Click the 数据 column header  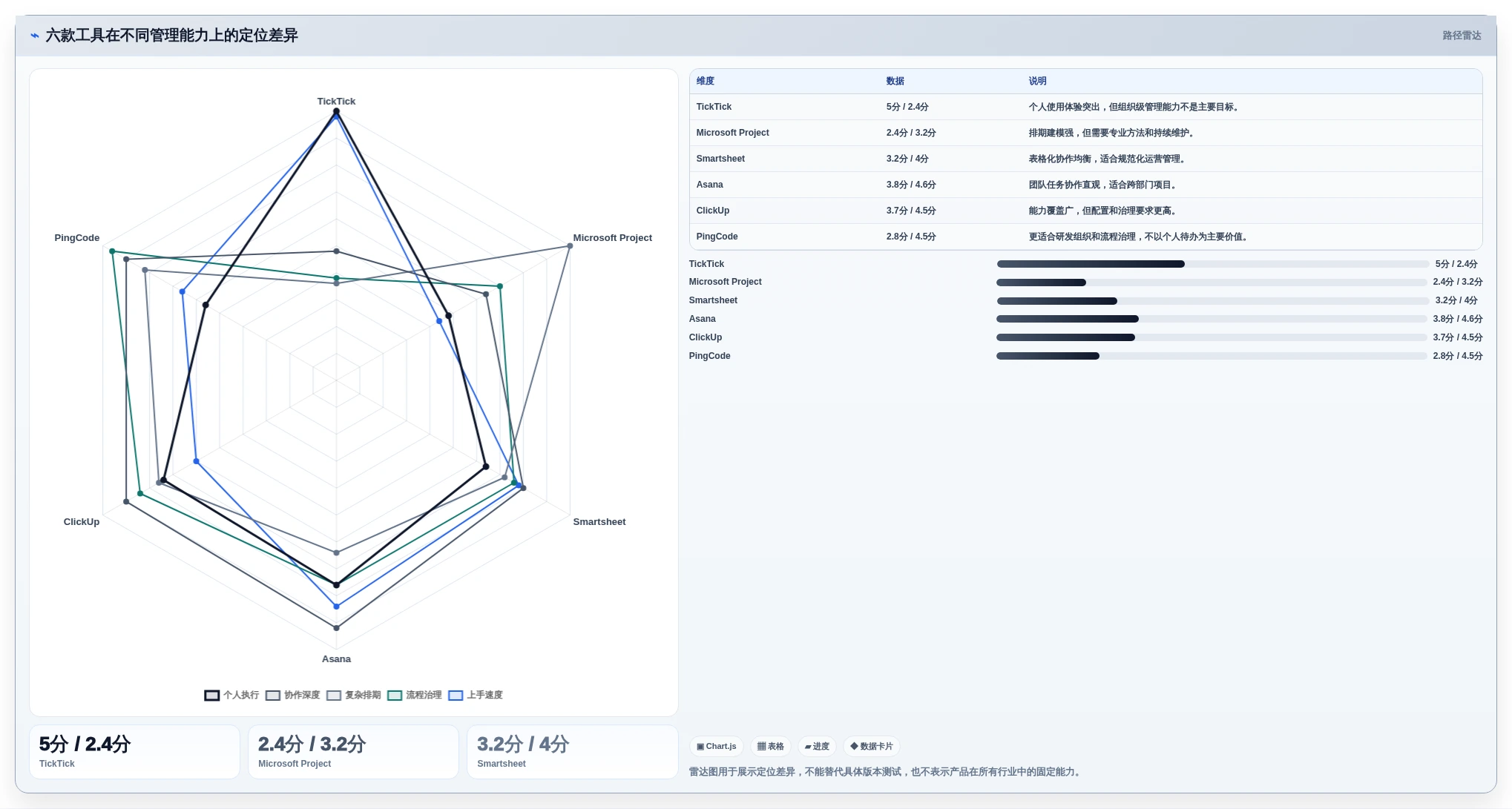coord(895,81)
